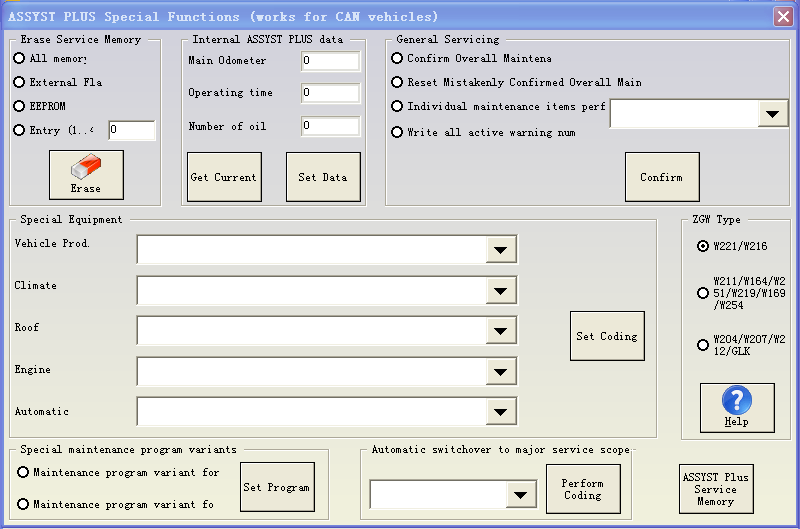Open ASSYST Plus Service Memory
The width and height of the screenshot is (800, 529).
tap(716, 489)
